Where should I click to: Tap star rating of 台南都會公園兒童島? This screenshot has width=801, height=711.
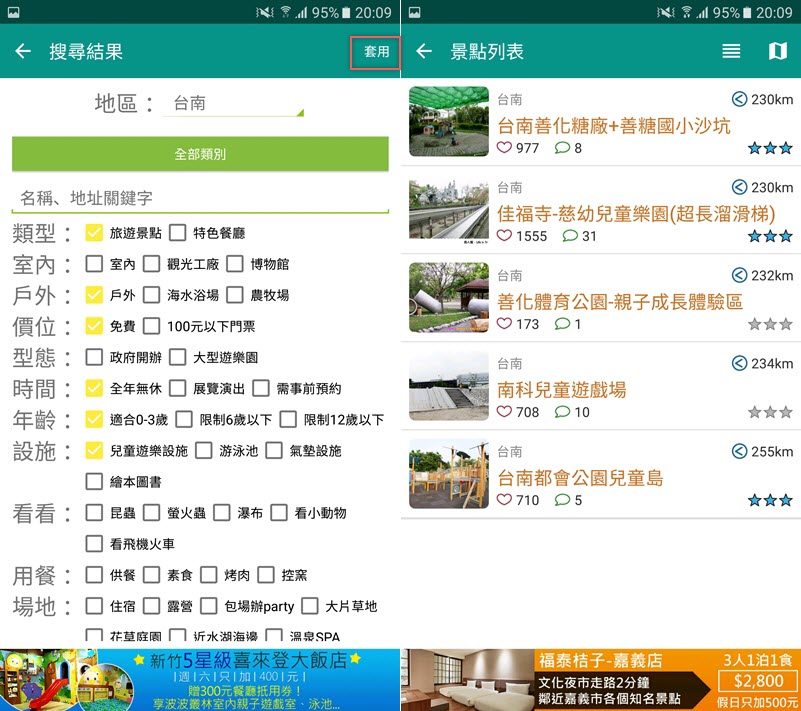tap(770, 500)
